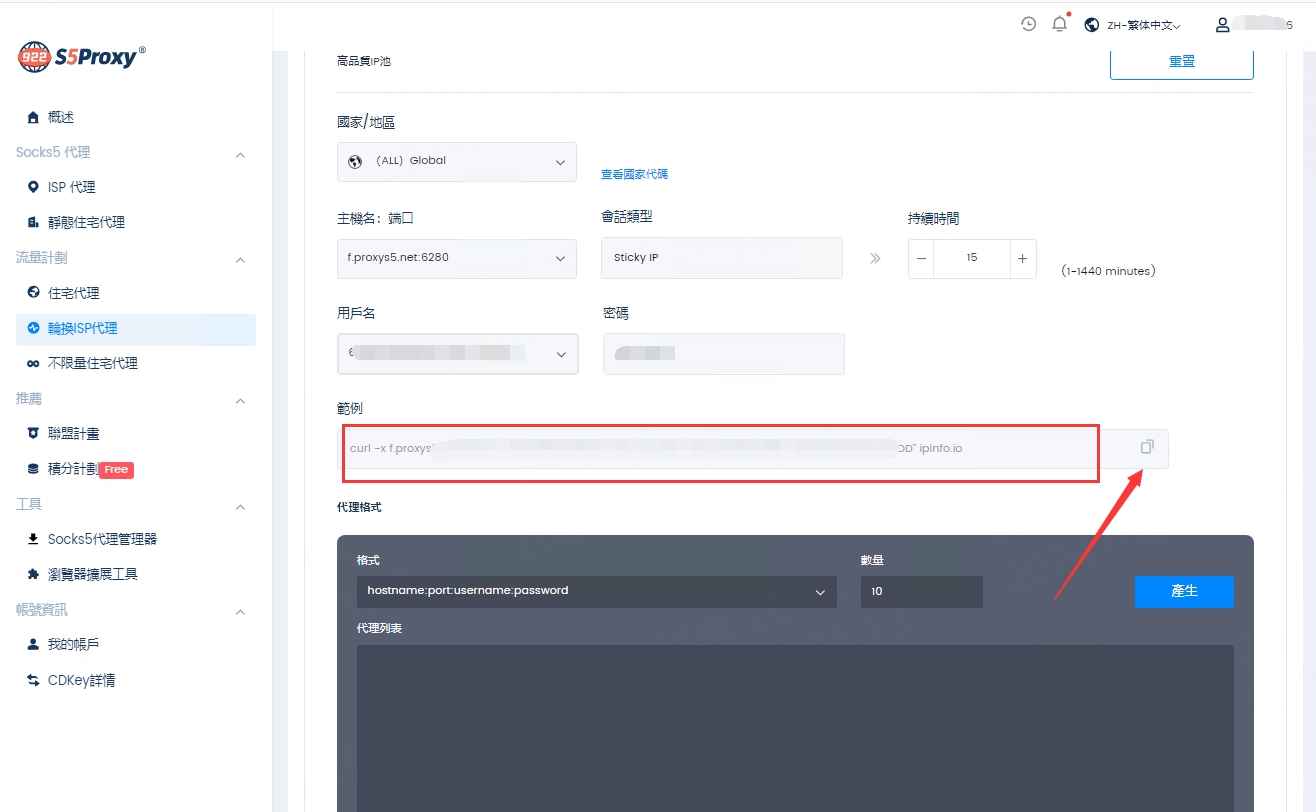Open the history clock icon
The width and height of the screenshot is (1316, 812).
pos(1028,24)
